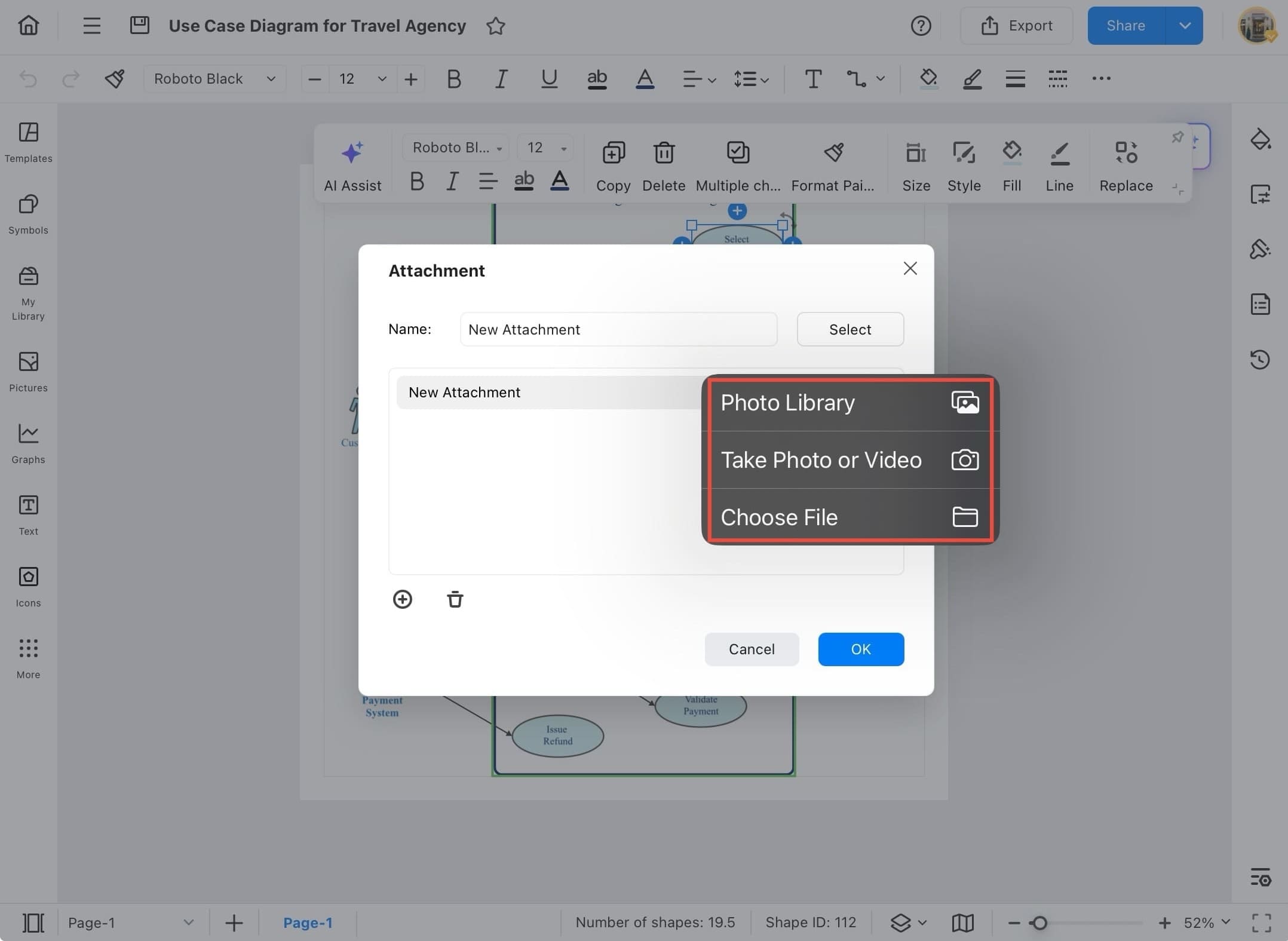Click the font color swatch
Screen dimensions: 1288x941
(645, 78)
